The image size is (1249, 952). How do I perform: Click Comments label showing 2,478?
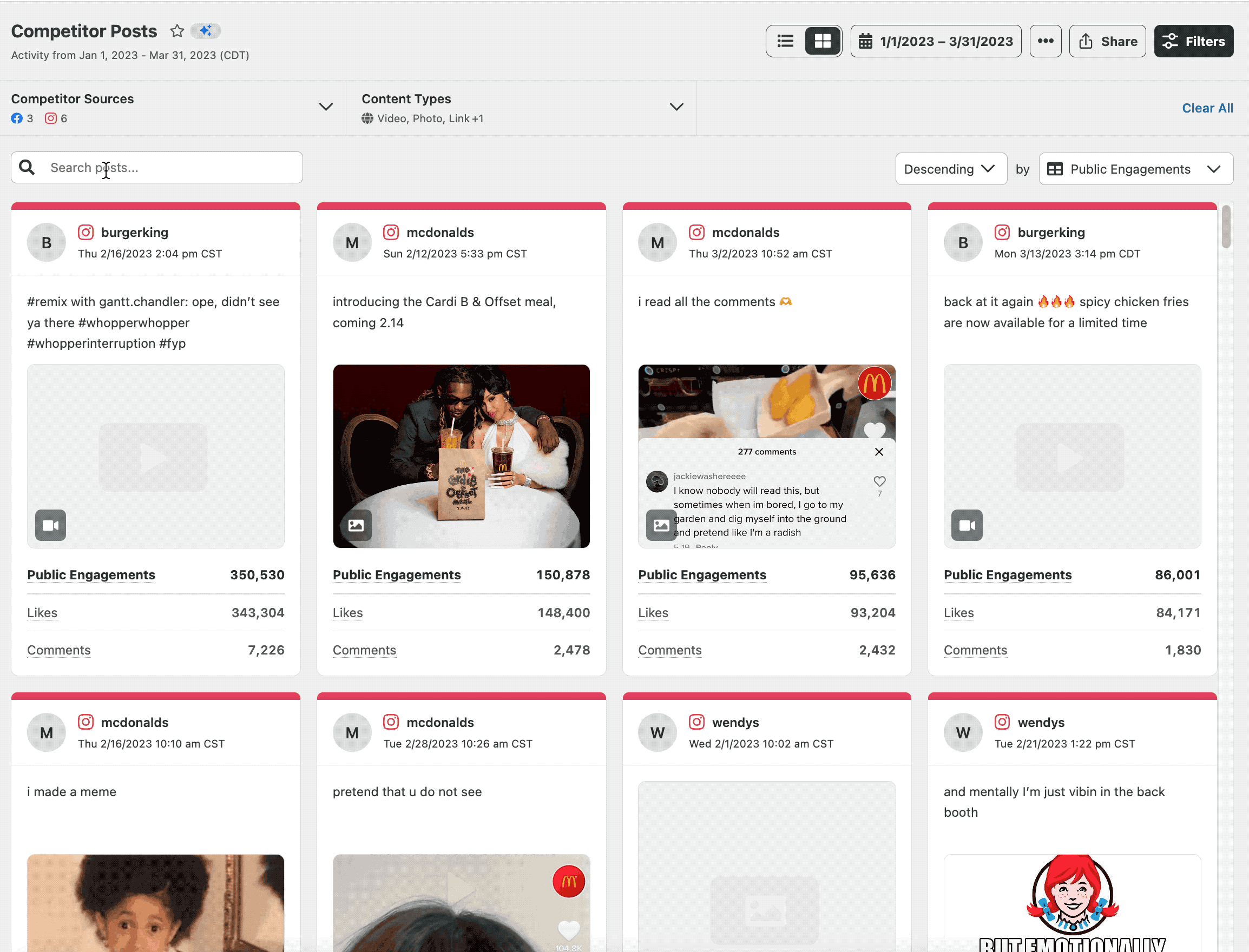(364, 650)
